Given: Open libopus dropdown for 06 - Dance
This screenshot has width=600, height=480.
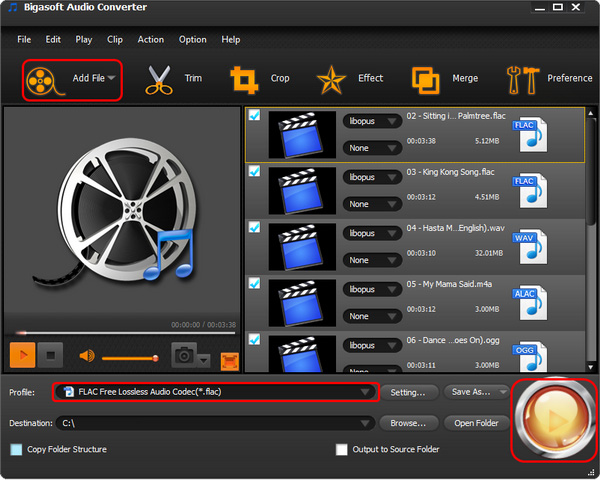Looking at the screenshot, I should click(x=372, y=345).
